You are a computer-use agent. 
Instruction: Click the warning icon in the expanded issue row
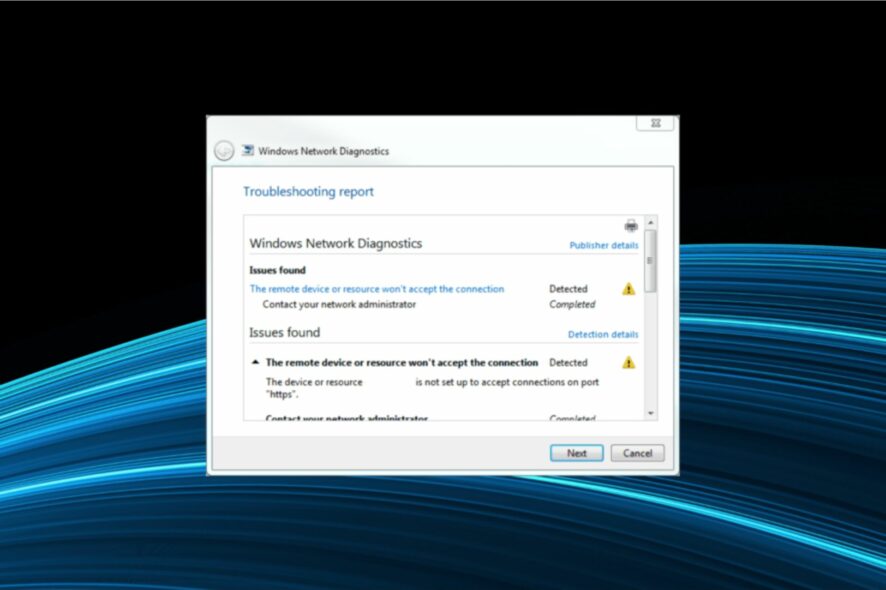[x=628, y=362]
